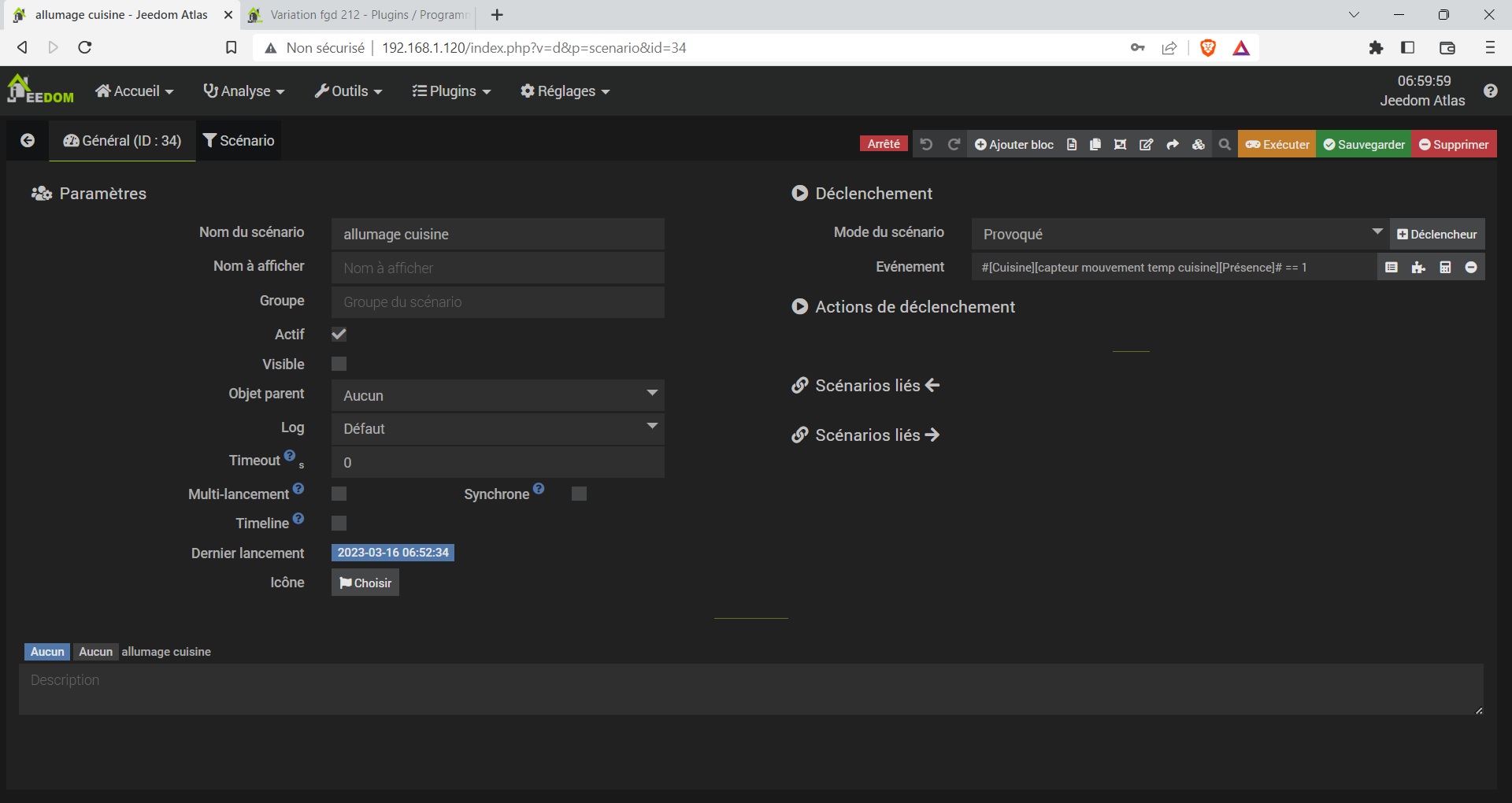Click the Choisir icon button
This screenshot has height=803, width=1512.
pyautogui.click(x=365, y=583)
